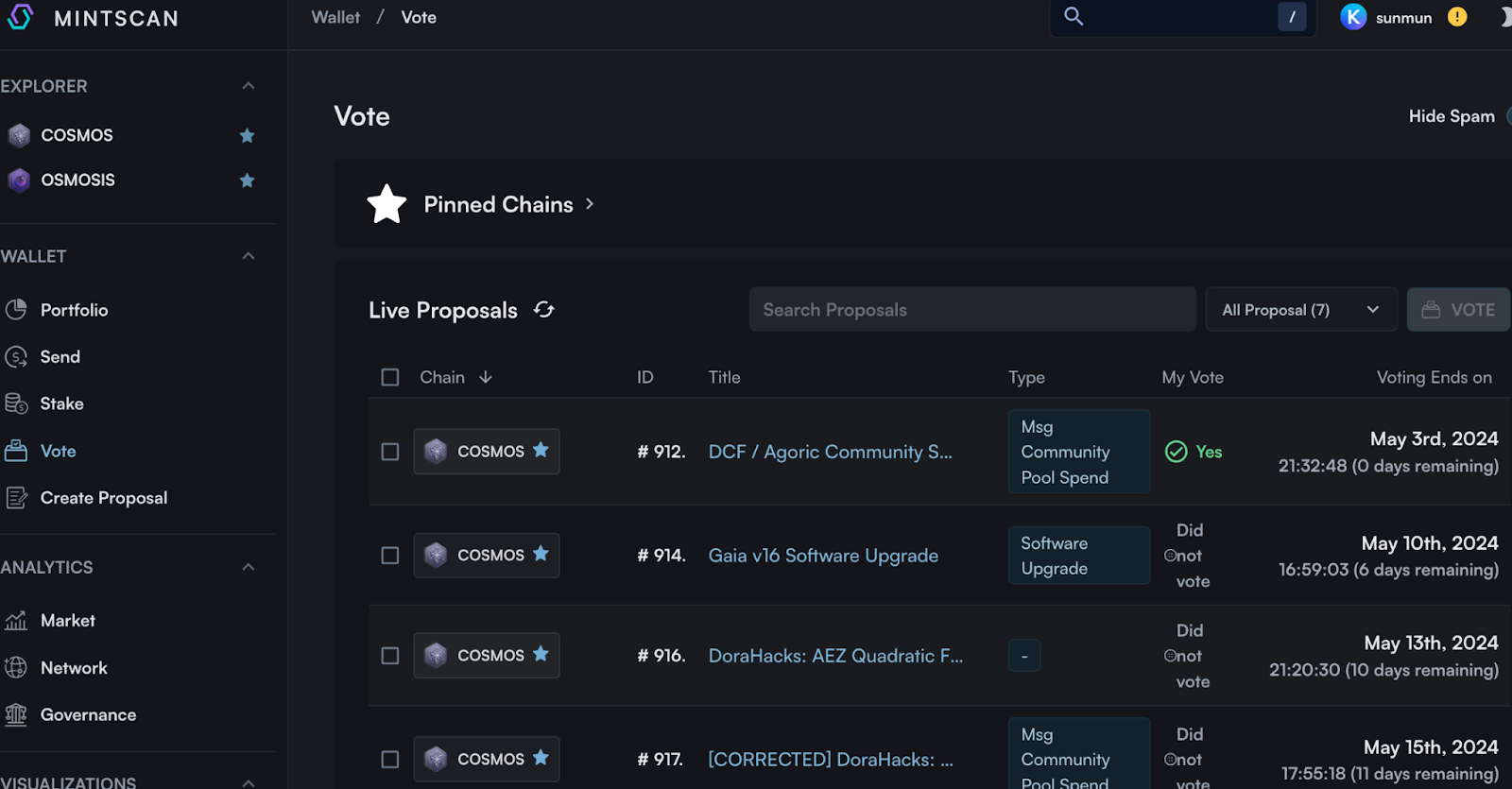Open DoraHacks: AEZ Quadratic proposal
The height and width of the screenshot is (789, 1512).
(836, 656)
